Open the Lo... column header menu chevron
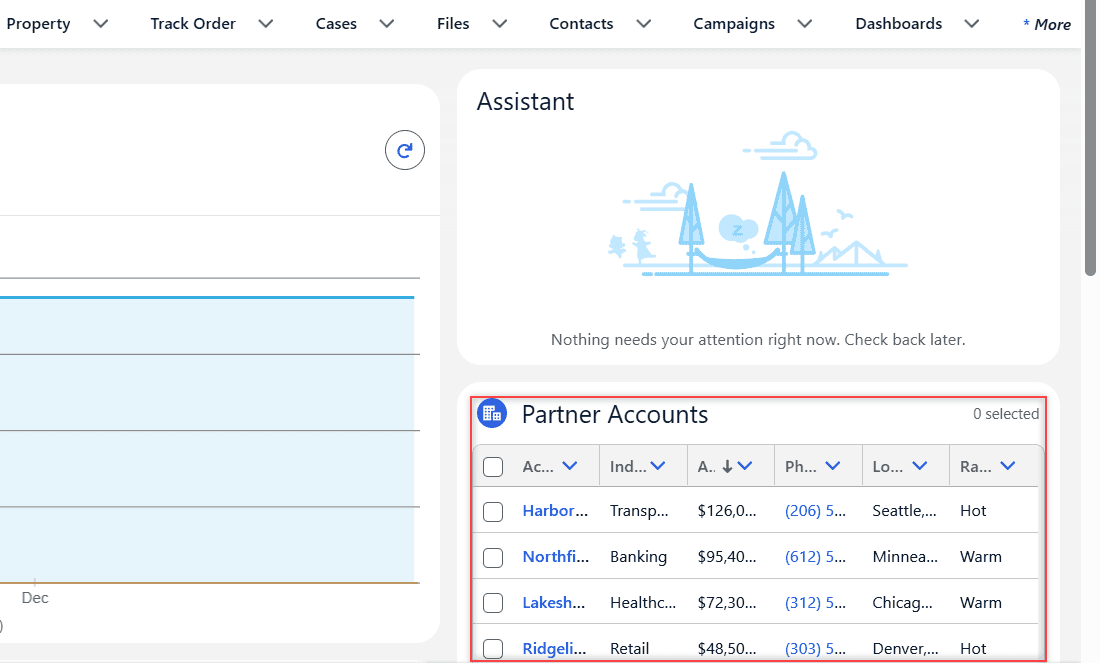Image resolution: width=1100 pixels, height=663 pixels. 920,466
